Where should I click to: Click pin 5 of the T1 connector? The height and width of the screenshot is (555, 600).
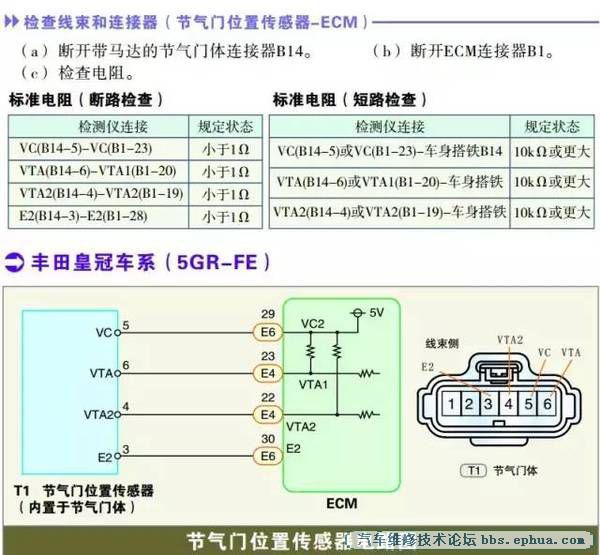tap(528, 404)
